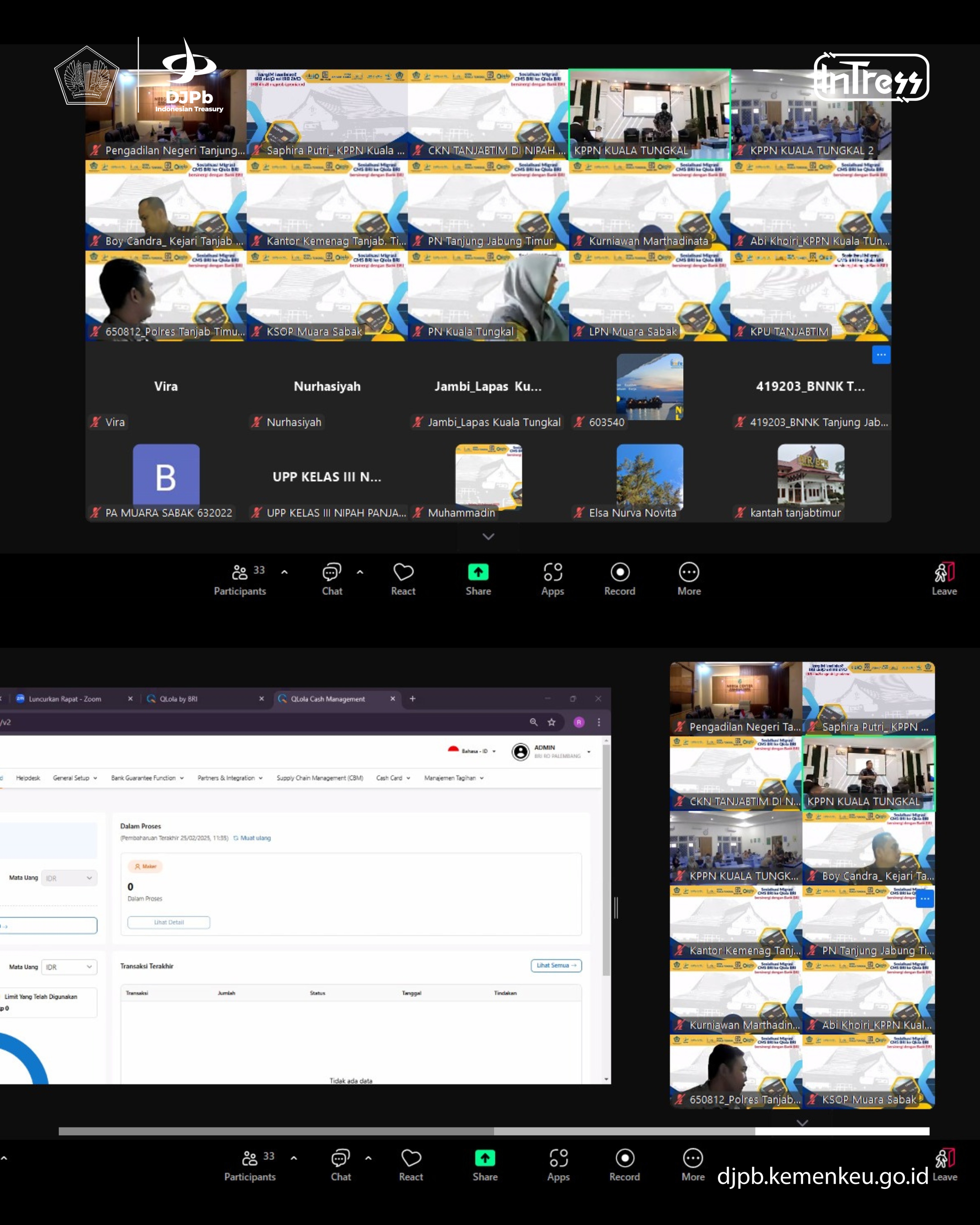Click green Share button in gallery-view Zoom toolbar
980x1225 pixels.
coord(478,579)
